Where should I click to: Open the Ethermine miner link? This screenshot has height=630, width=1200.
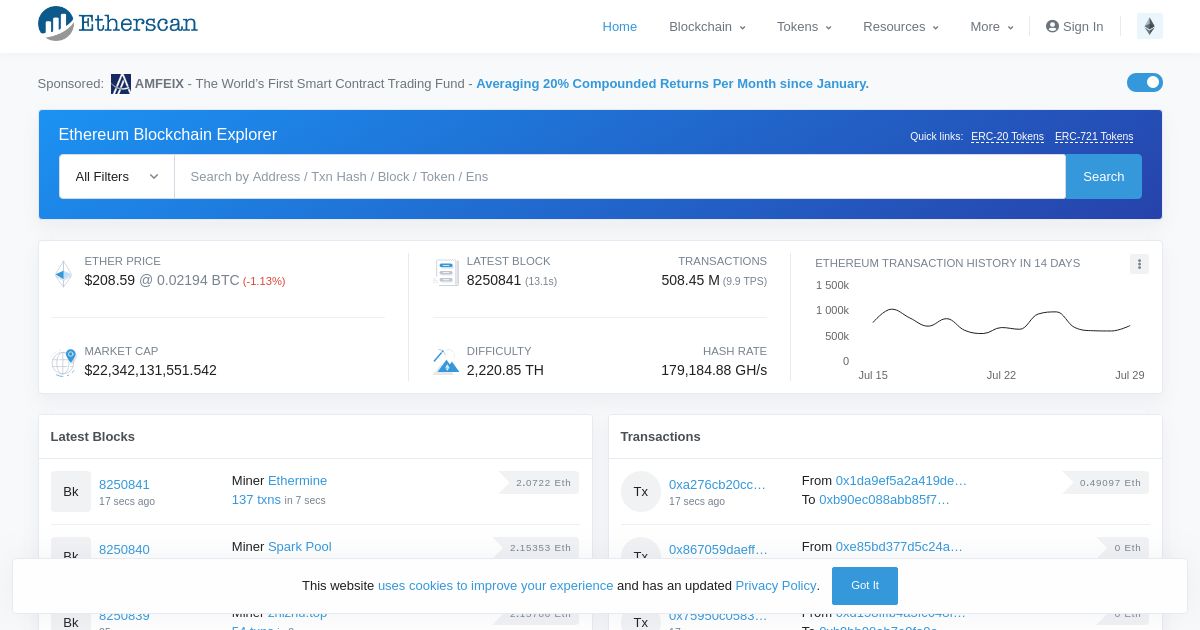pos(297,481)
